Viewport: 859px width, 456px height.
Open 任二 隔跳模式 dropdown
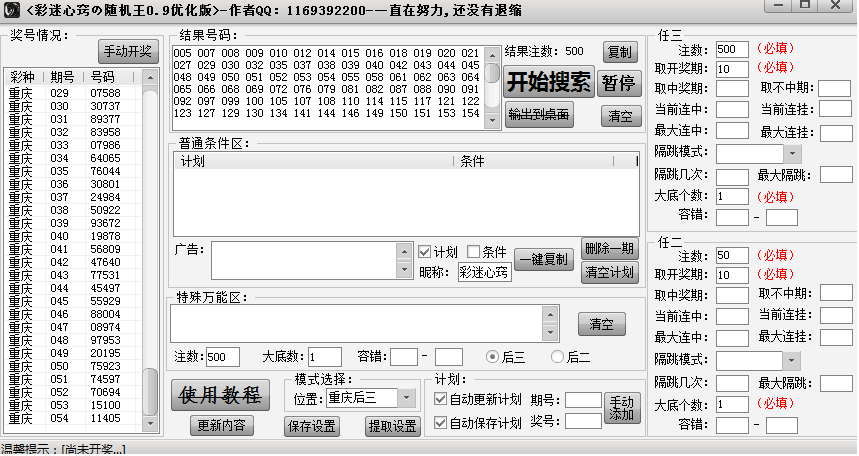(791, 361)
